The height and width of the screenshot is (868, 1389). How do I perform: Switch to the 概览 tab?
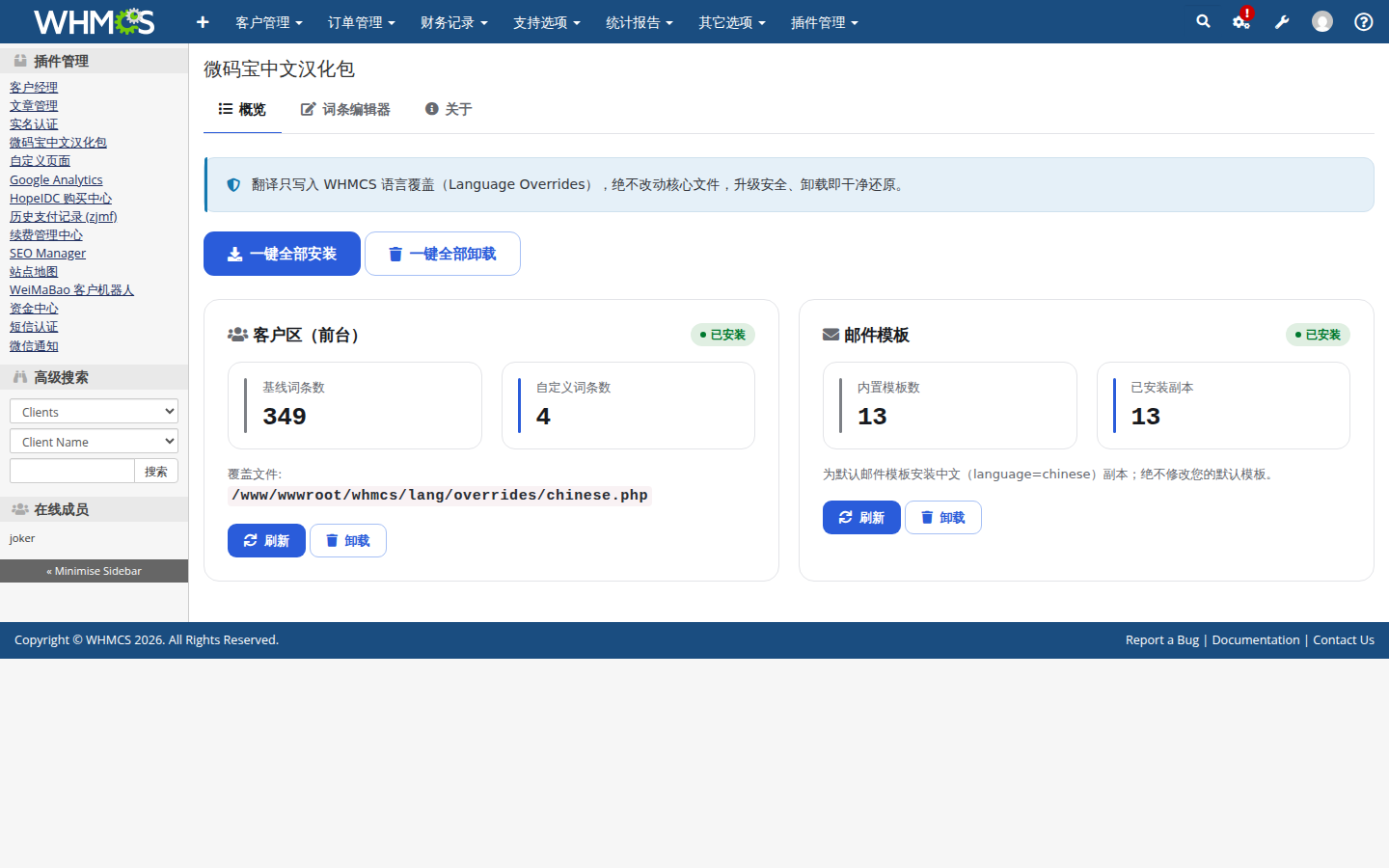tap(242, 109)
